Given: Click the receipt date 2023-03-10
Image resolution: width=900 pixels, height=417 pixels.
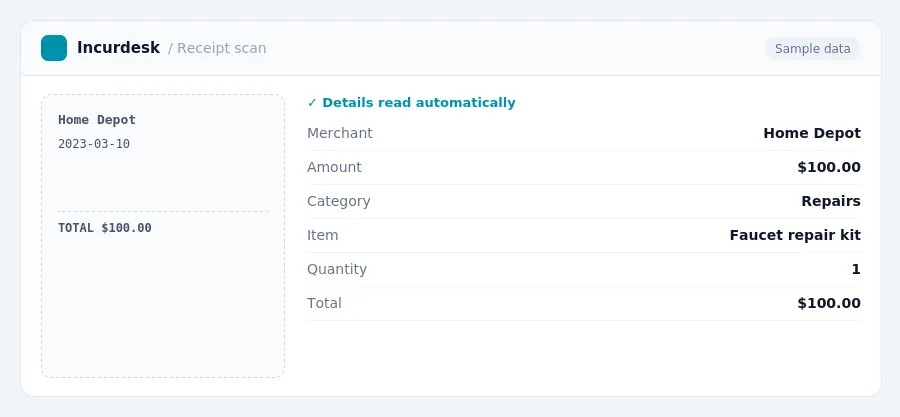Looking at the screenshot, I should tap(94, 144).
